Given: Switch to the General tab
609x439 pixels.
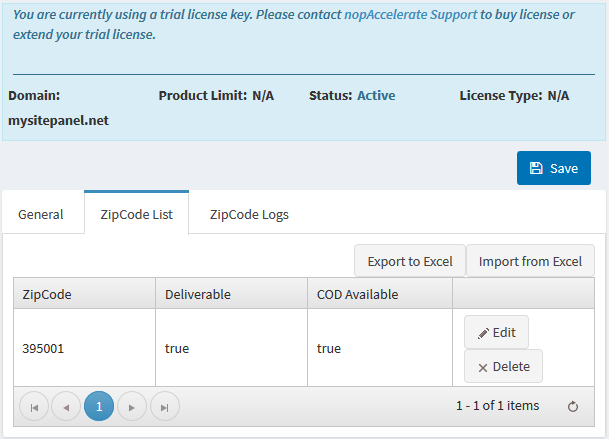Looking at the screenshot, I should pos(41,214).
